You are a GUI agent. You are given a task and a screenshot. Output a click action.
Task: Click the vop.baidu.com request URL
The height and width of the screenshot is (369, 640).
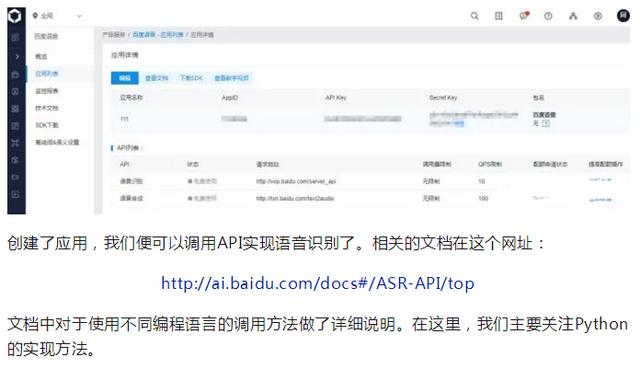pyautogui.click(x=296, y=181)
